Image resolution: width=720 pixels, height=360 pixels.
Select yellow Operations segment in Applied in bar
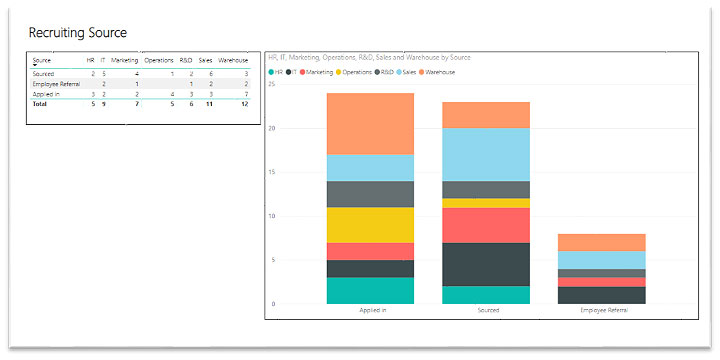(x=370, y=225)
